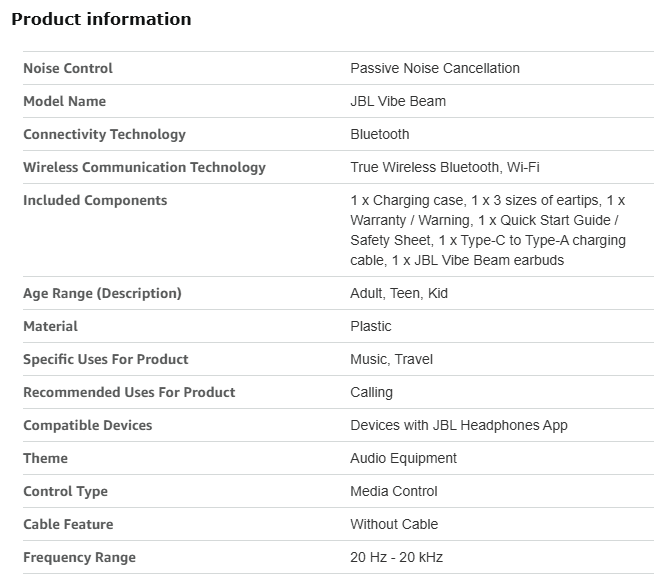Select the 'Frequency Range' label
The image size is (668, 580).
[79, 557]
